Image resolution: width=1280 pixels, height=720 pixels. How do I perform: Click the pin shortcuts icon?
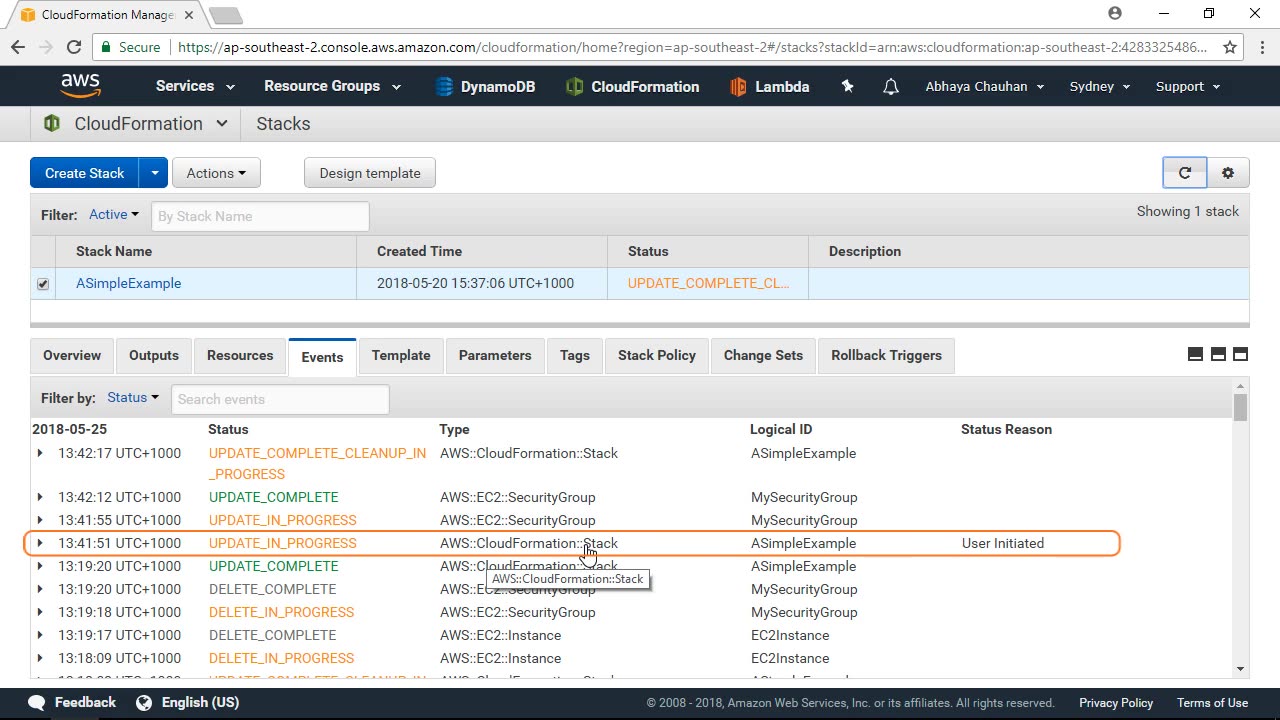(847, 87)
